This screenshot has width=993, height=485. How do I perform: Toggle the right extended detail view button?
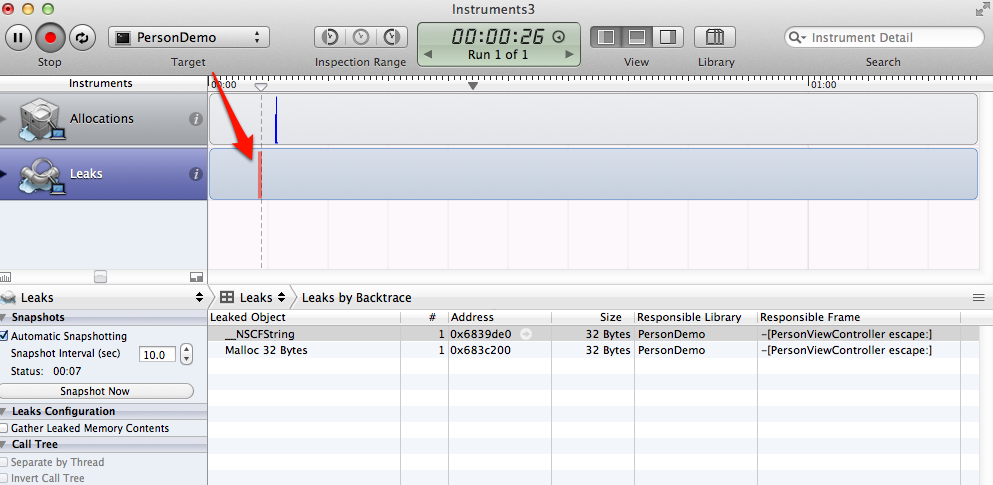click(667, 37)
